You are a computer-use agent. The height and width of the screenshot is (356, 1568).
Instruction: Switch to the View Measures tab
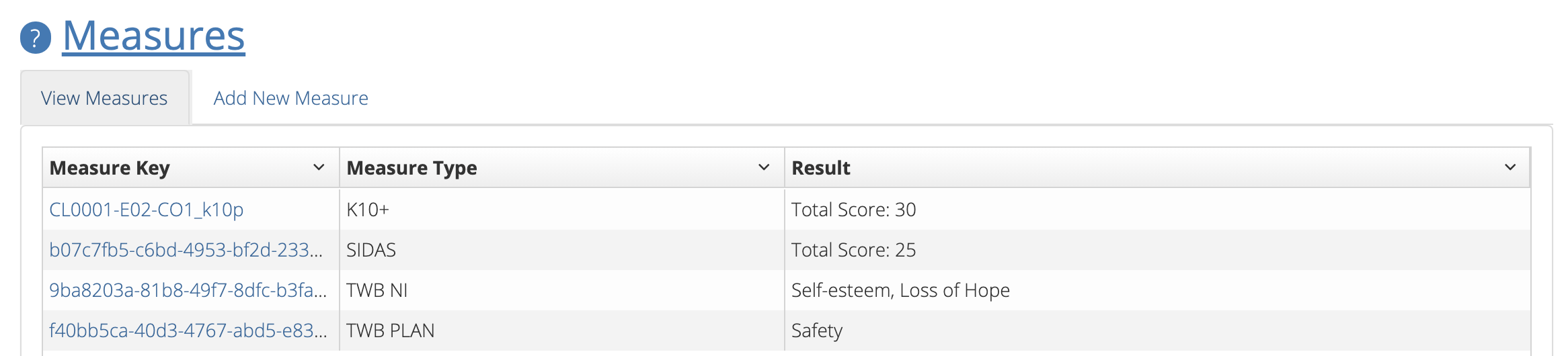point(104,98)
